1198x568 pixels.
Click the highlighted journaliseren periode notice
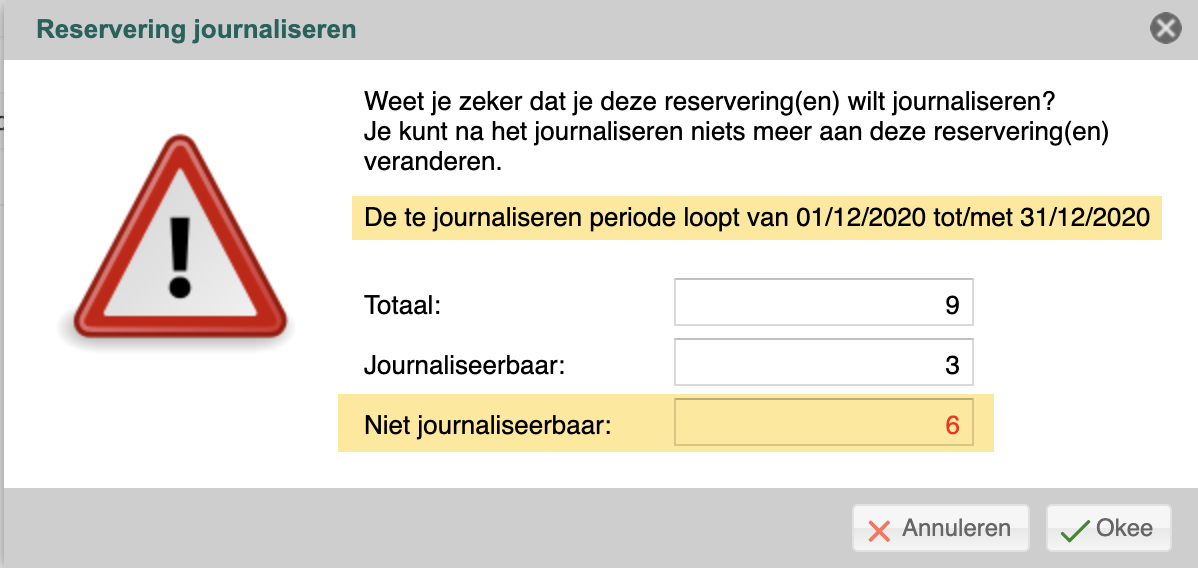click(756, 217)
